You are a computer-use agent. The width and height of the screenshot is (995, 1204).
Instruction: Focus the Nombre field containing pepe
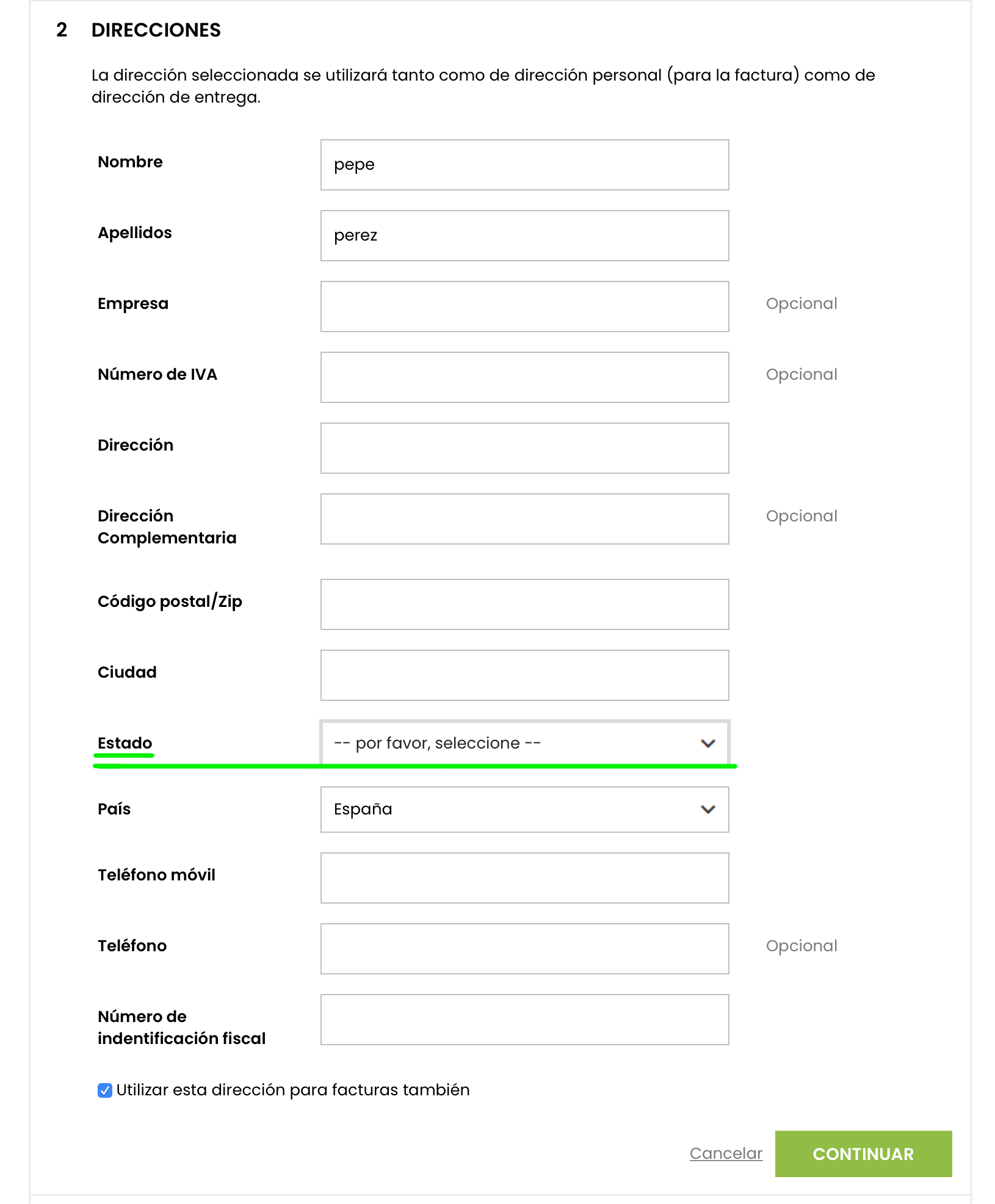525,165
